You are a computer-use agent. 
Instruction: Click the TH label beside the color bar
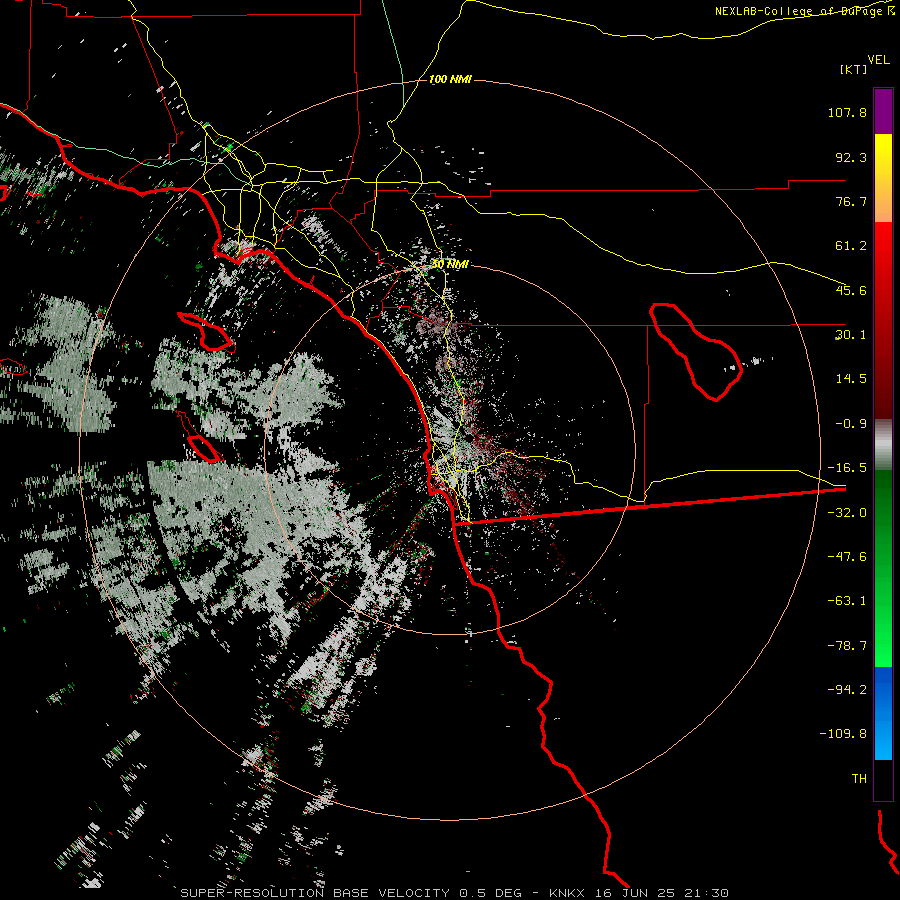pyautogui.click(x=859, y=779)
